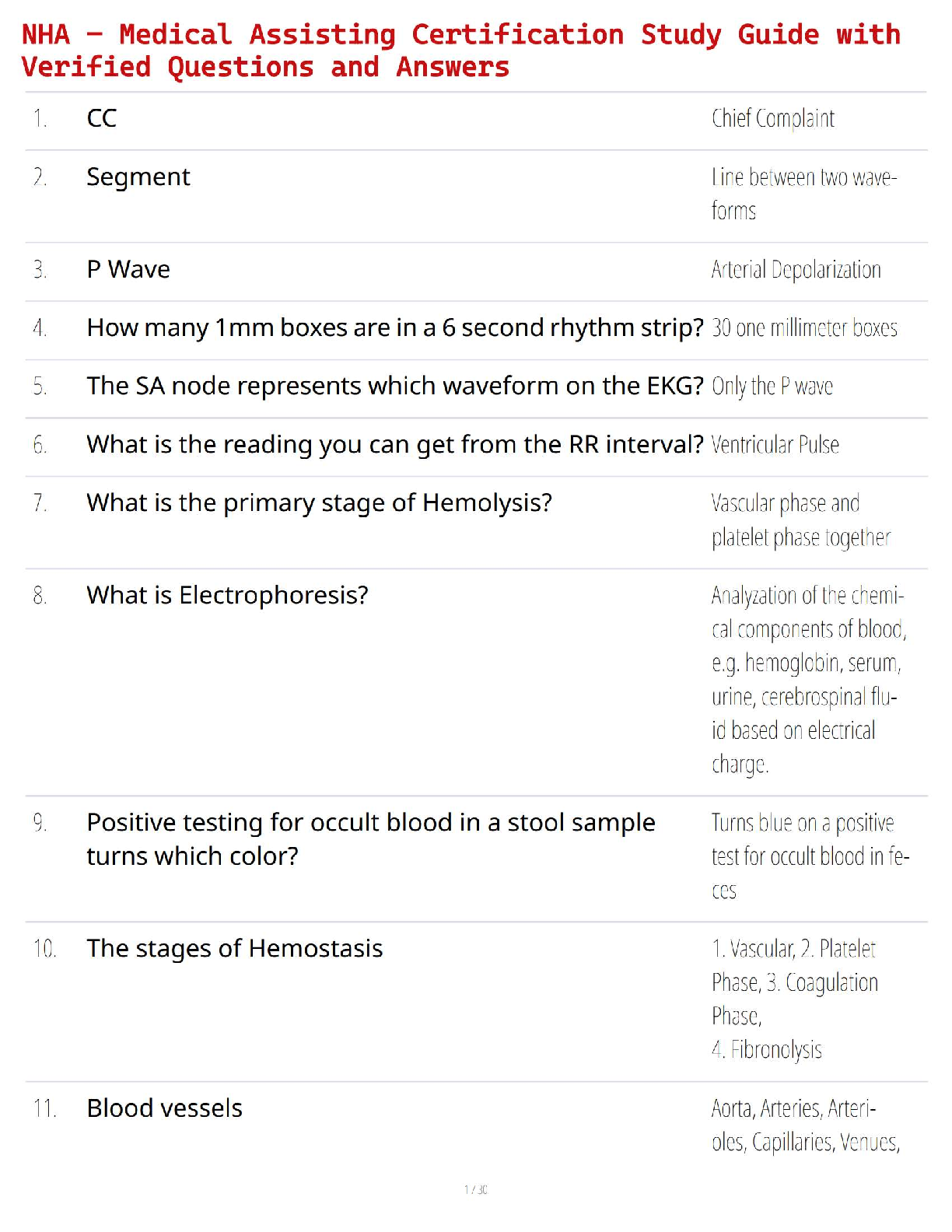Click the 6 second rhythm strip question
The height and width of the screenshot is (1232, 952).
(394, 328)
